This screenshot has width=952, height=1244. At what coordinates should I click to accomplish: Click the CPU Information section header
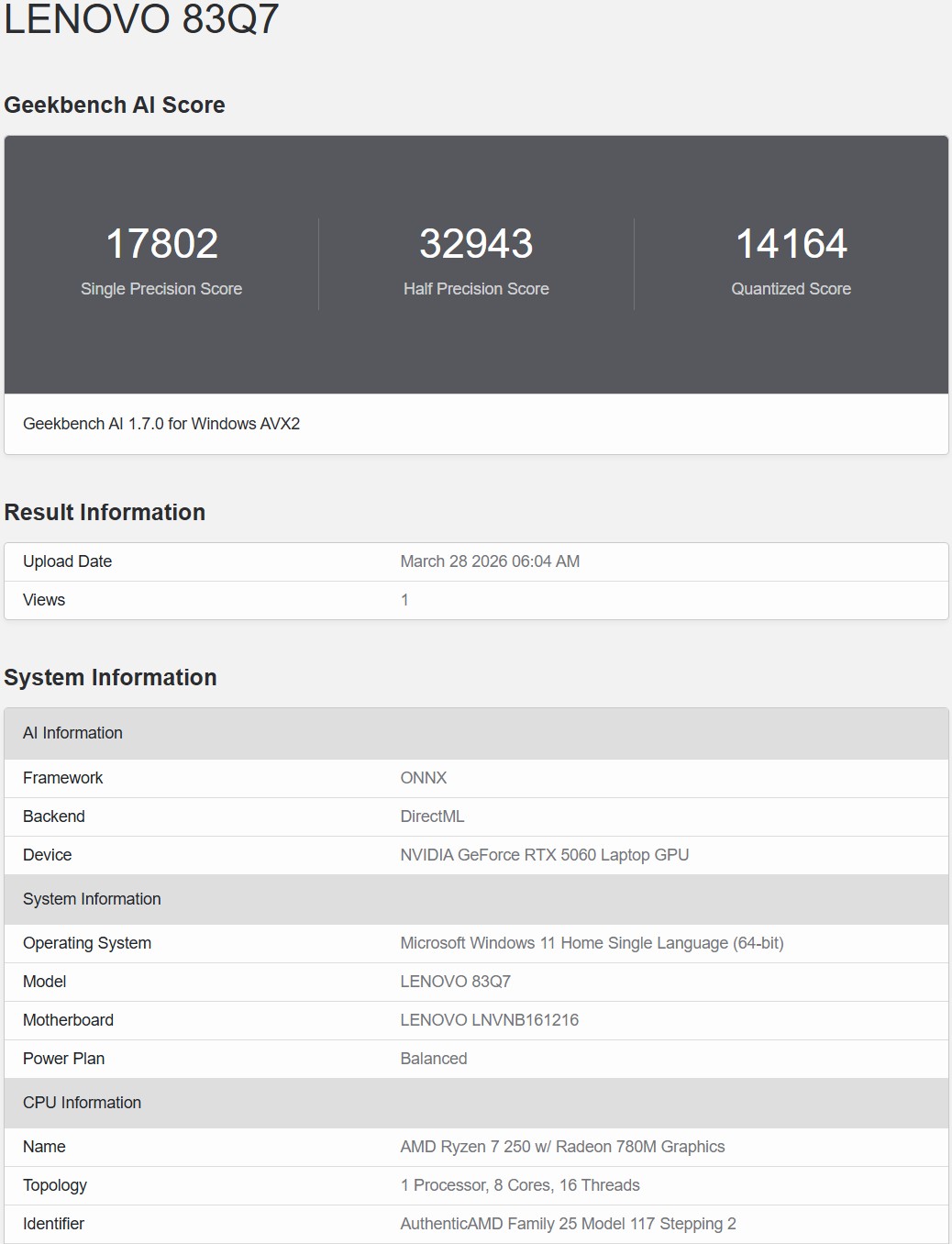coord(82,1103)
